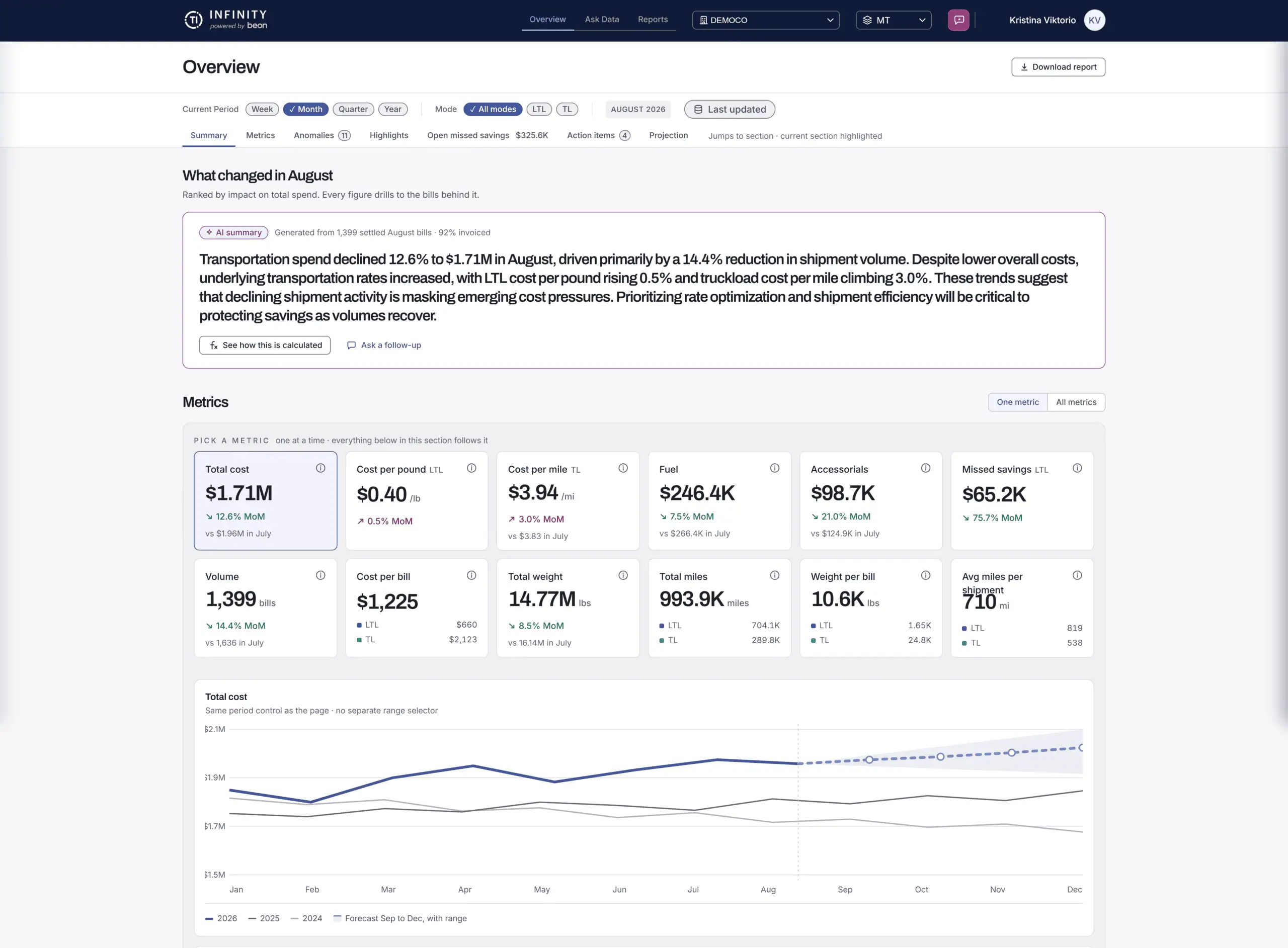Click the Ask a follow-up link

[x=384, y=346]
